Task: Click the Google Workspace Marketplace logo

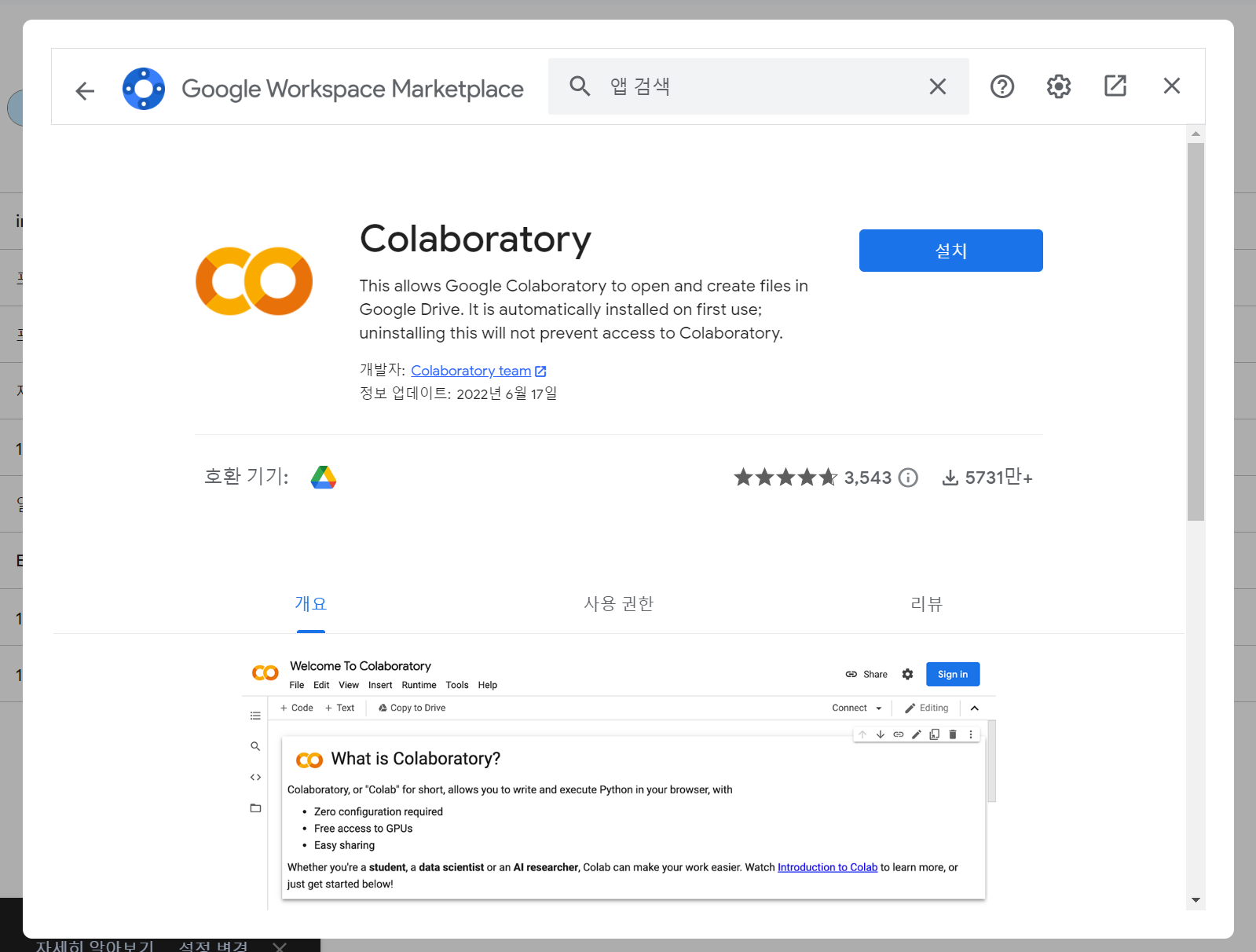Action: click(144, 89)
